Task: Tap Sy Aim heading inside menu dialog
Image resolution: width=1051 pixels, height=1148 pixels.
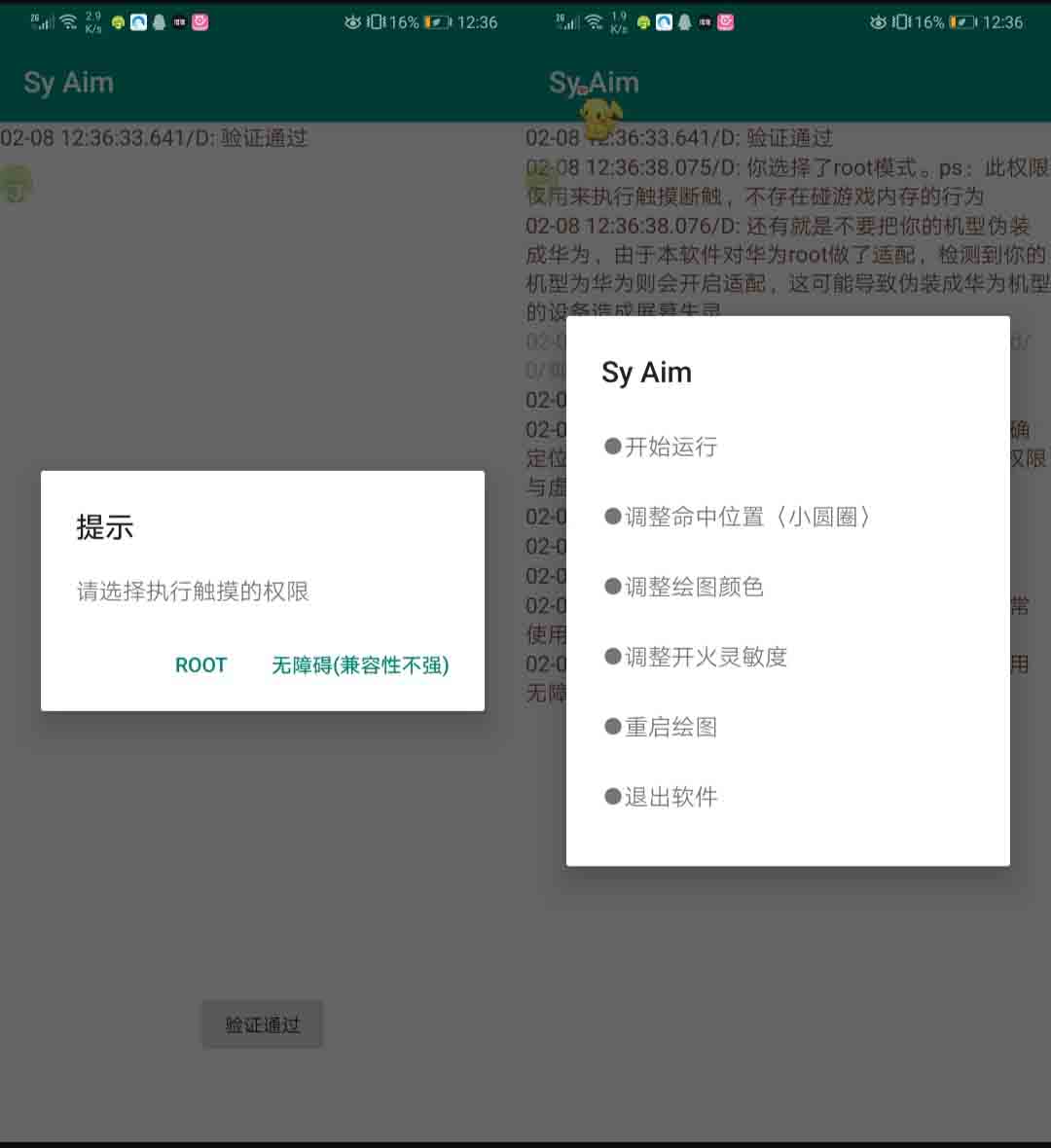Action: point(647,373)
